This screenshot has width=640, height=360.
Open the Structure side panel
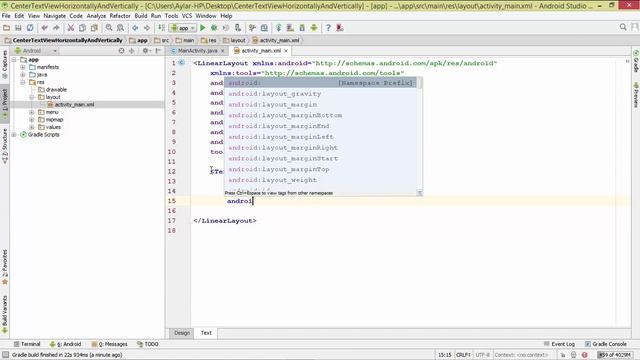[x=5, y=146]
